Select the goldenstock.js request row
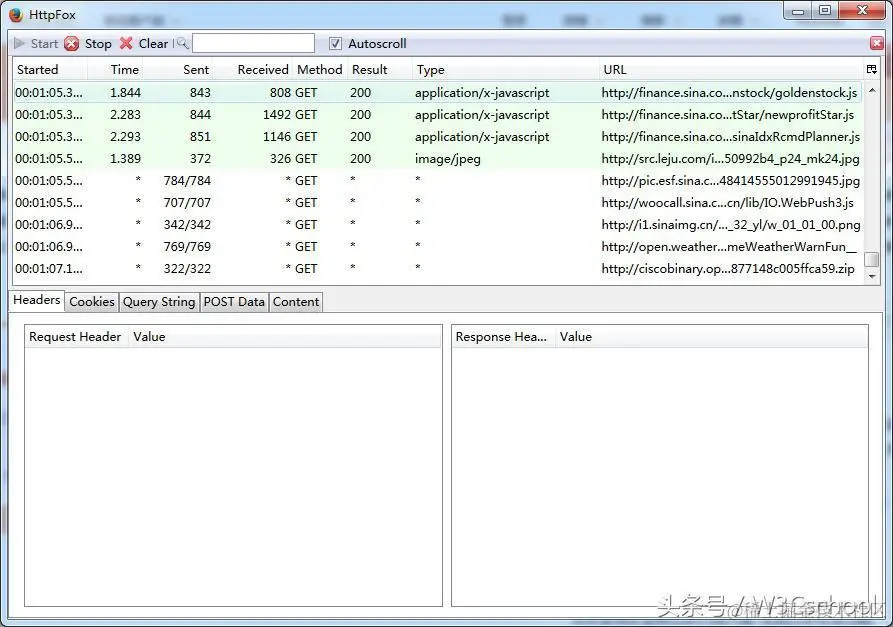Screen dimensions: 893x627 click(x=437, y=92)
